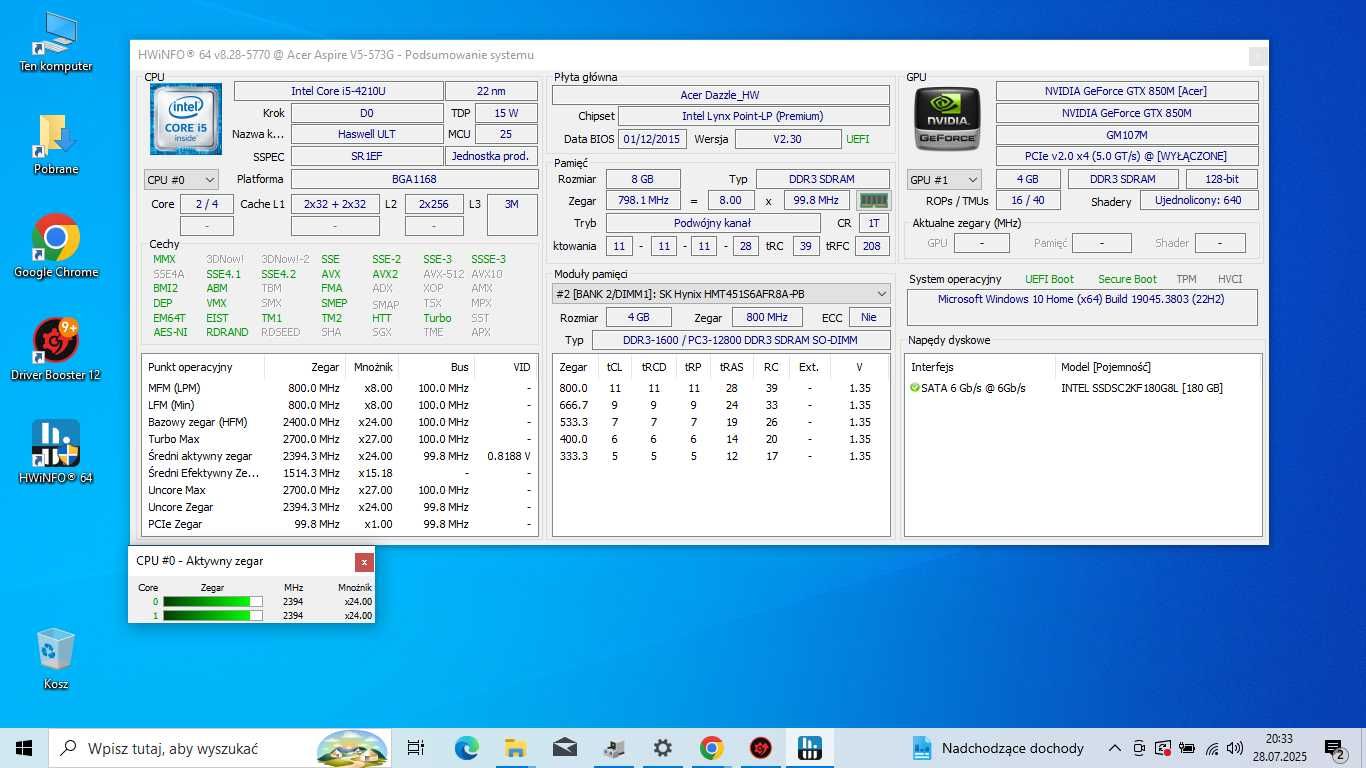This screenshot has width=1366, height=768.
Task: Click the Punkt operacyjny column header
Action: click(x=204, y=367)
